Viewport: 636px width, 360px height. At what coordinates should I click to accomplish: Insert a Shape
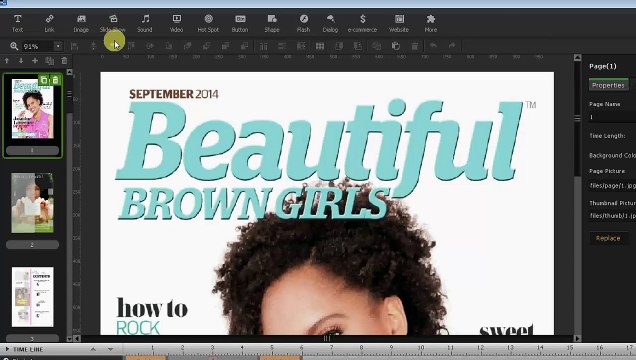coord(272,24)
